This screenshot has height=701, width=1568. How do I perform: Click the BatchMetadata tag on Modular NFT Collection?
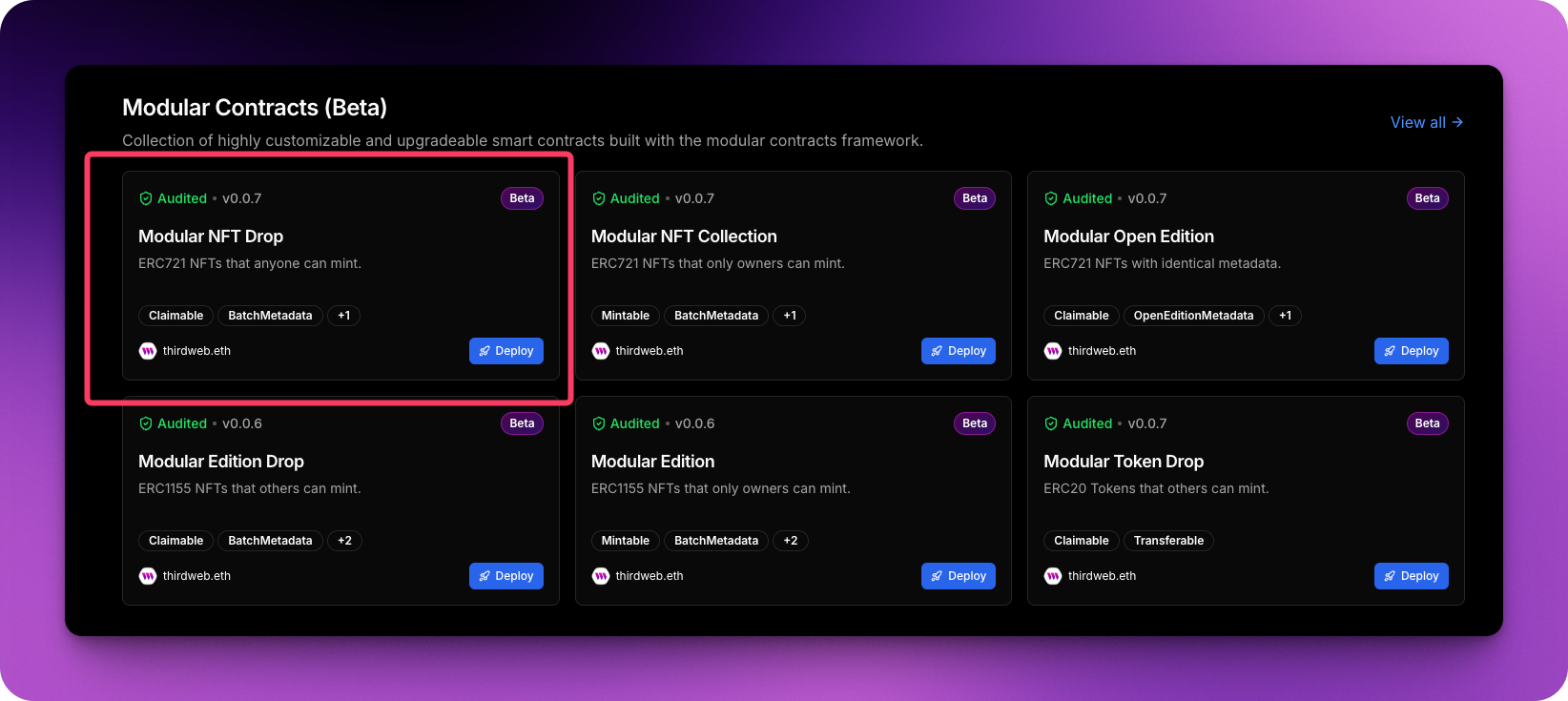[716, 316]
